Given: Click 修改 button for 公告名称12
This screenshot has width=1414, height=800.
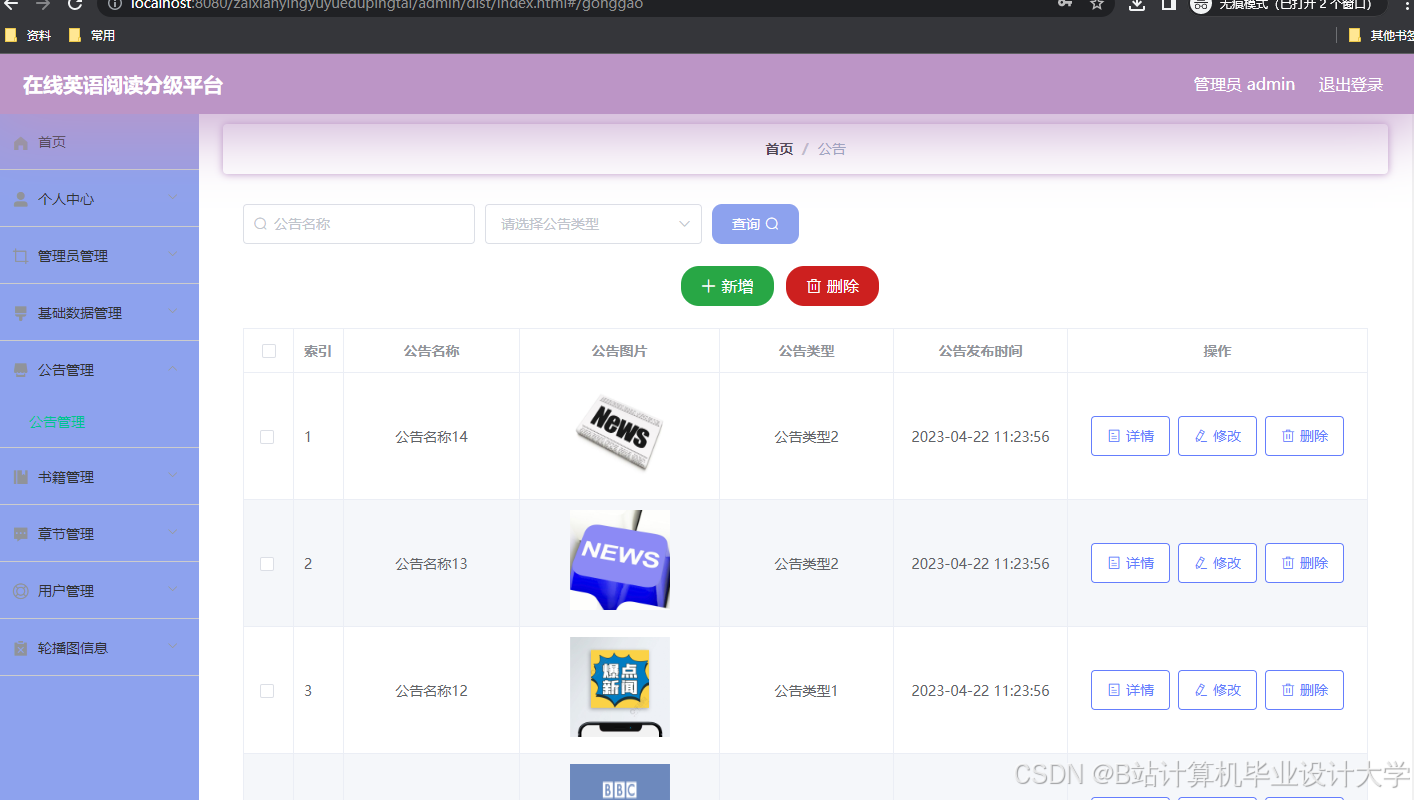Looking at the screenshot, I should [x=1217, y=690].
